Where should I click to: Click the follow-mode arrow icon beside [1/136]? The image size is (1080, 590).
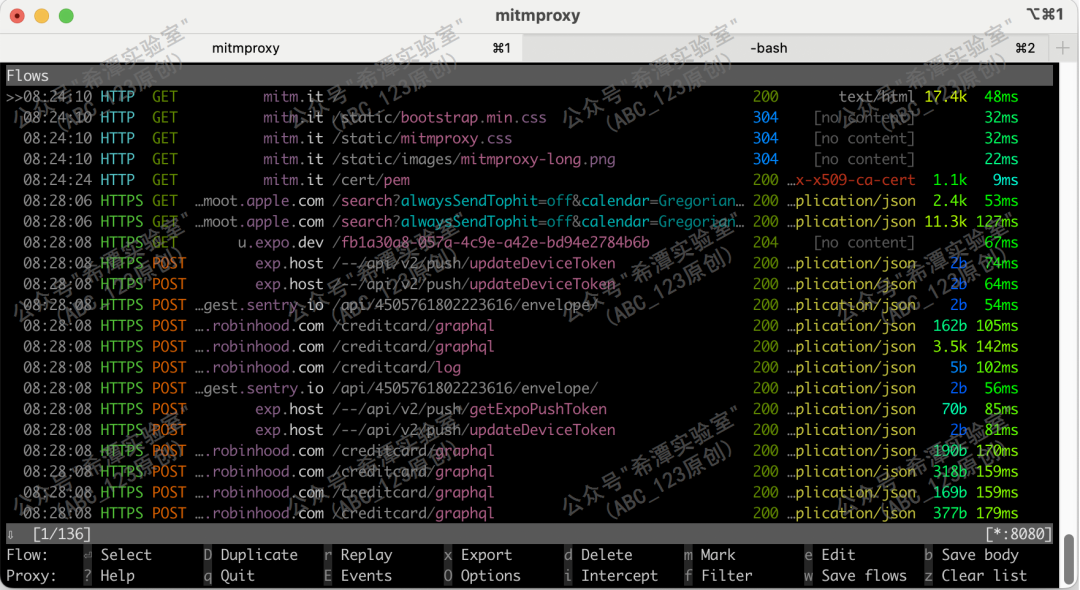pos(10,534)
